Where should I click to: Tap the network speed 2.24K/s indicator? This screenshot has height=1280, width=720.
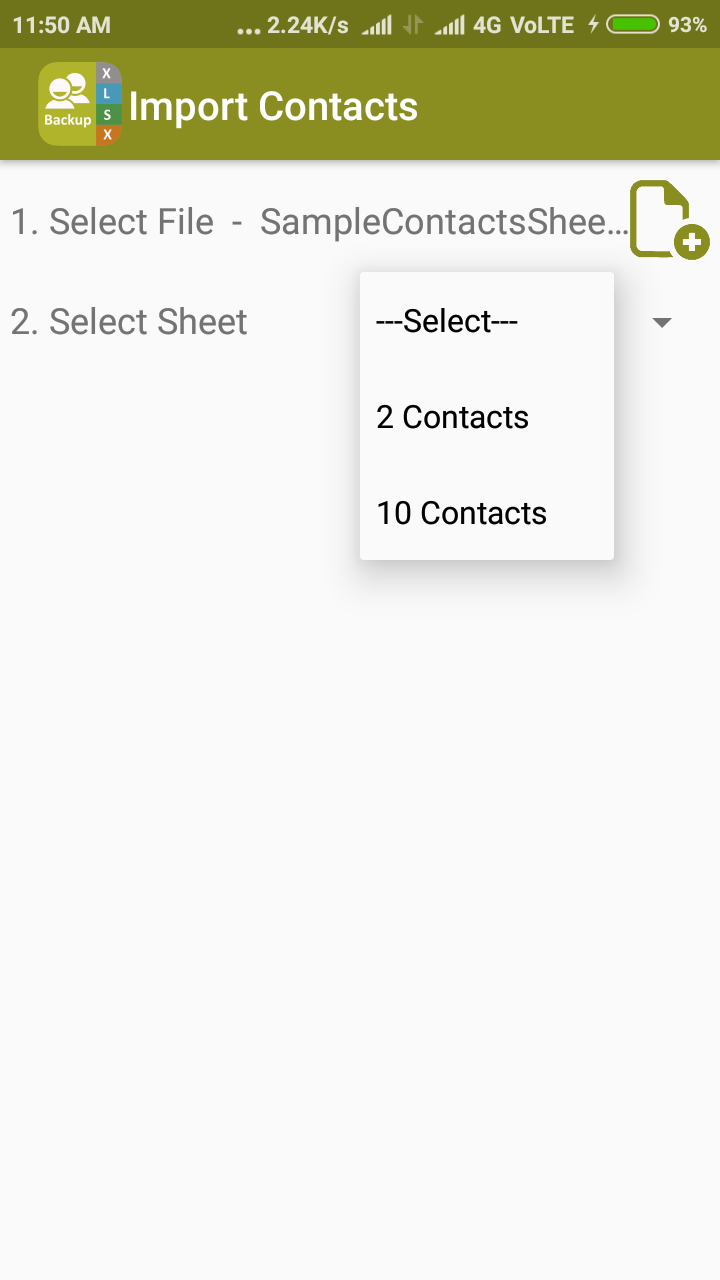308,25
